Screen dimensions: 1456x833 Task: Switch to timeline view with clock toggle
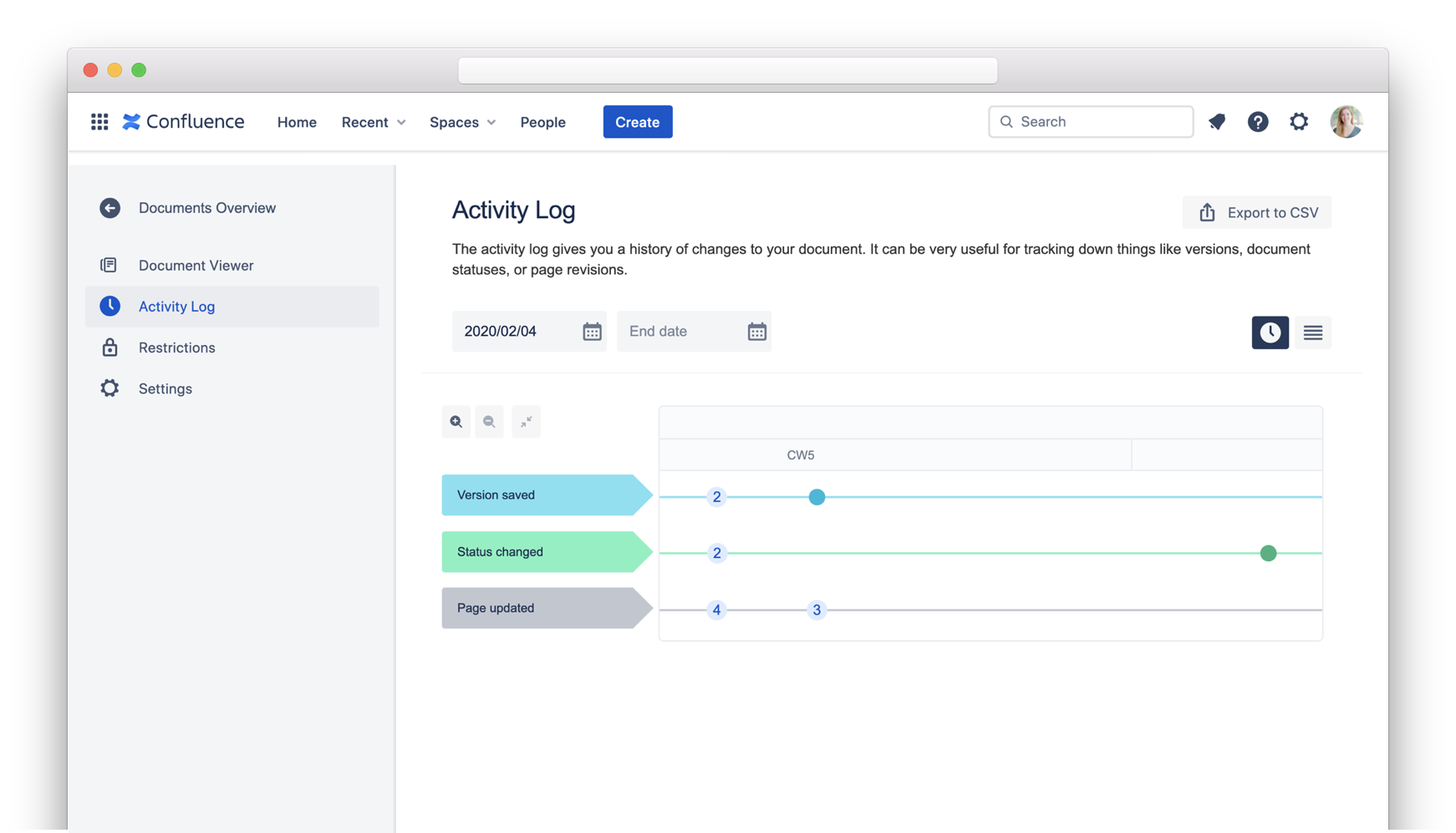click(1270, 333)
